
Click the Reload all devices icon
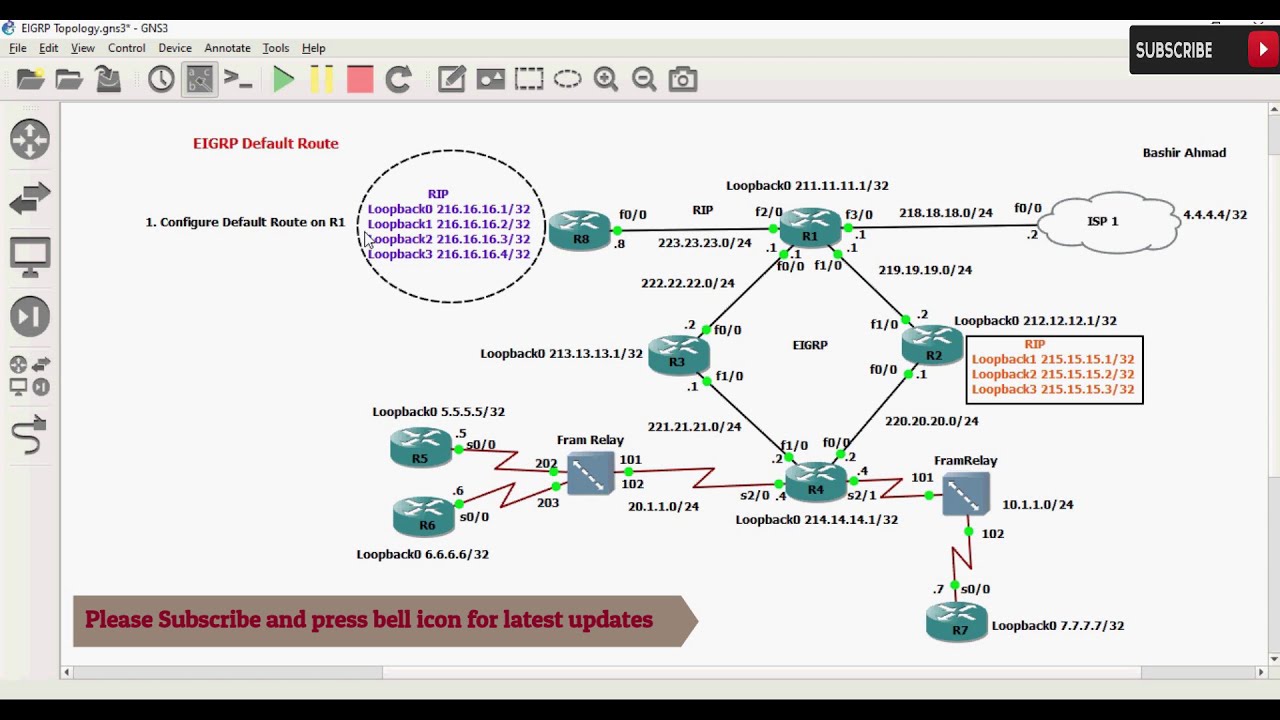click(x=399, y=79)
